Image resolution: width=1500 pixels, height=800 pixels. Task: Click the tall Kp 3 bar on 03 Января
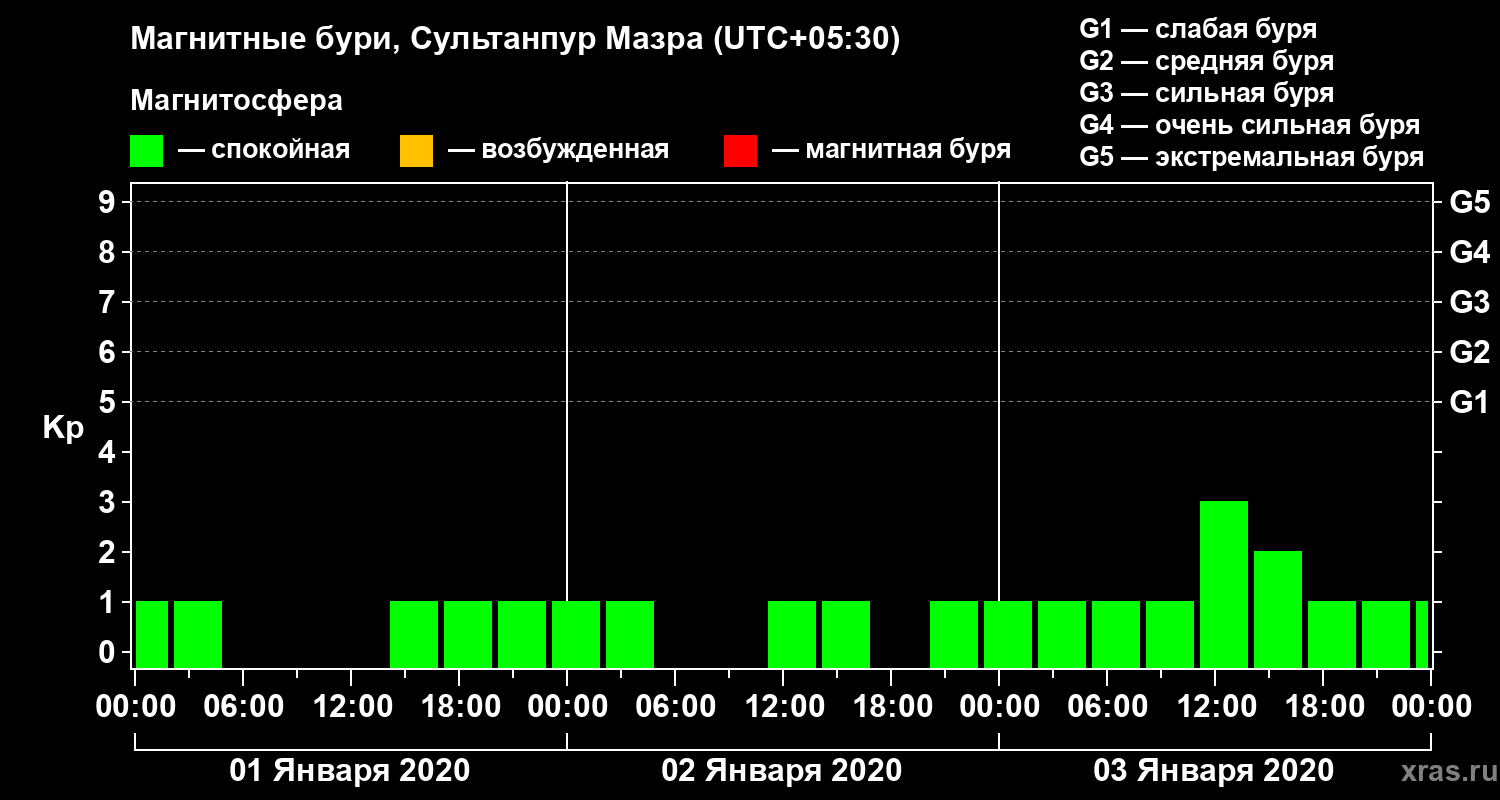point(1224,584)
